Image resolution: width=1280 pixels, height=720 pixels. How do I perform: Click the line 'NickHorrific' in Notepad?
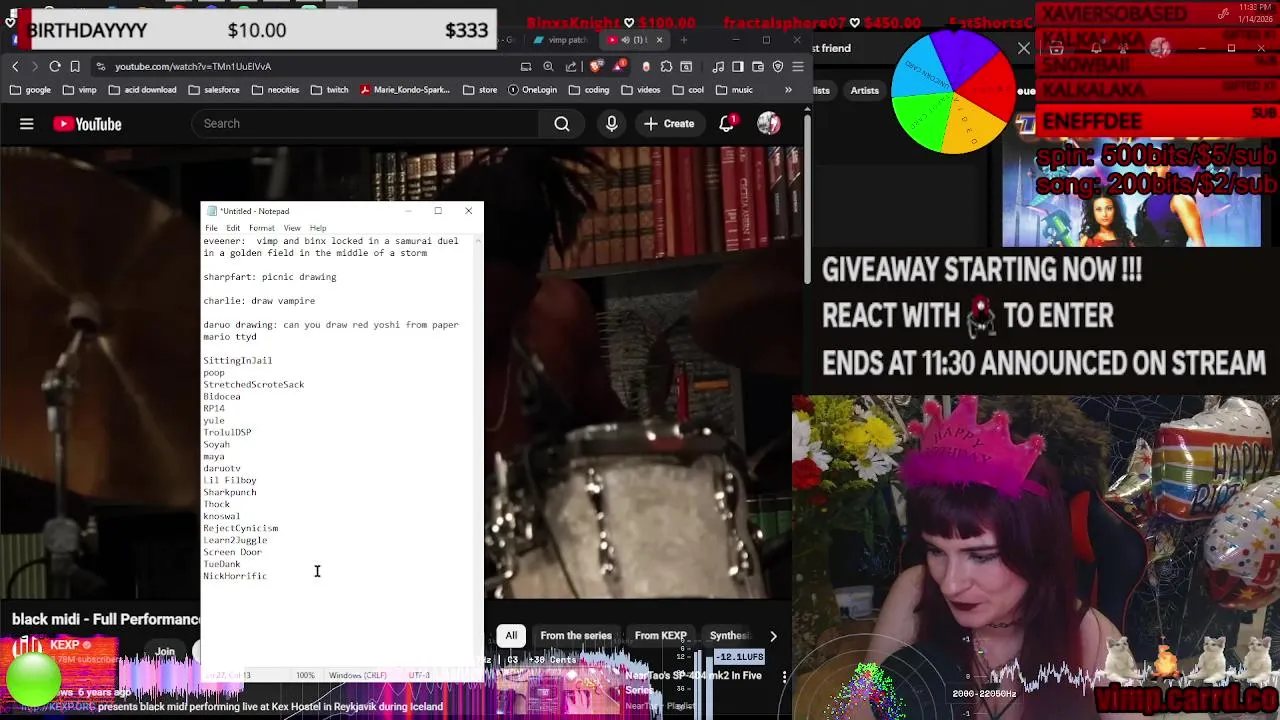pyautogui.click(x=235, y=576)
